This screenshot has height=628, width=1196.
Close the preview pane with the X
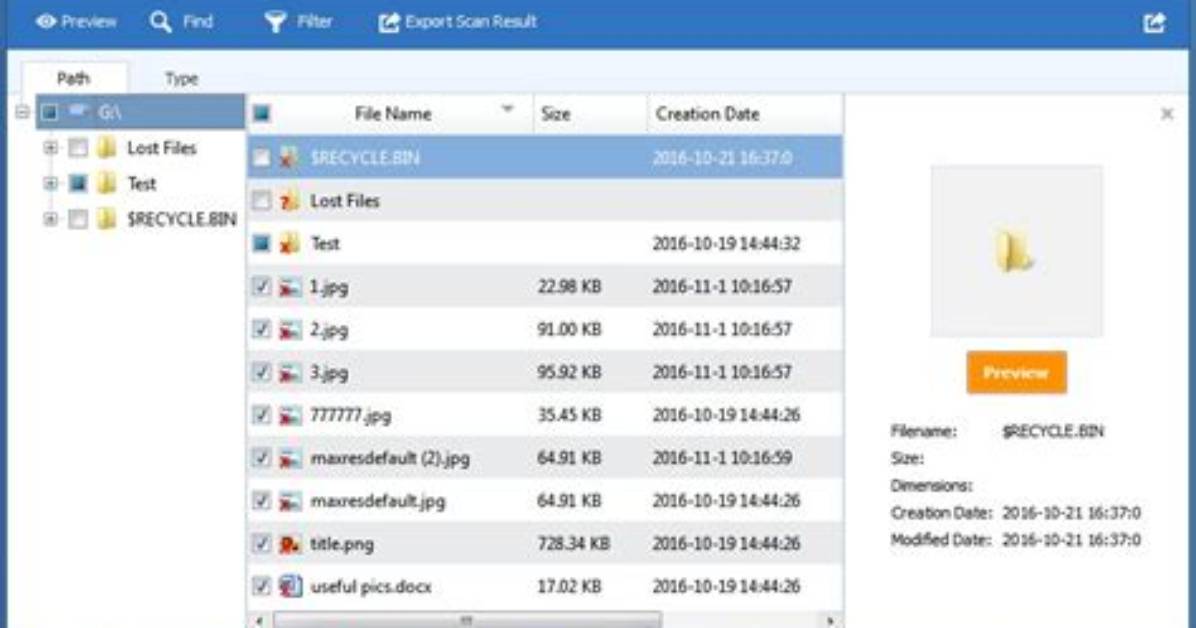(x=1167, y=114)
